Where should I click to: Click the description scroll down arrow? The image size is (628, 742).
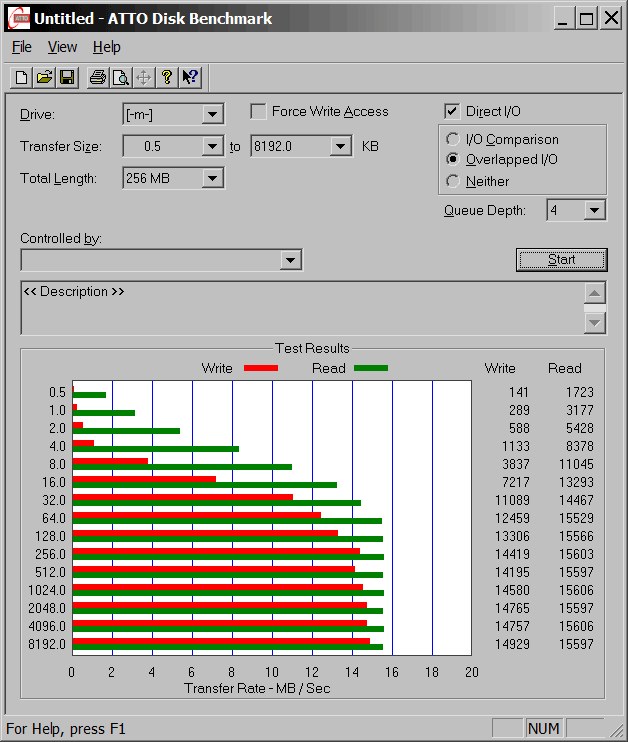click(x=595, y=323)
